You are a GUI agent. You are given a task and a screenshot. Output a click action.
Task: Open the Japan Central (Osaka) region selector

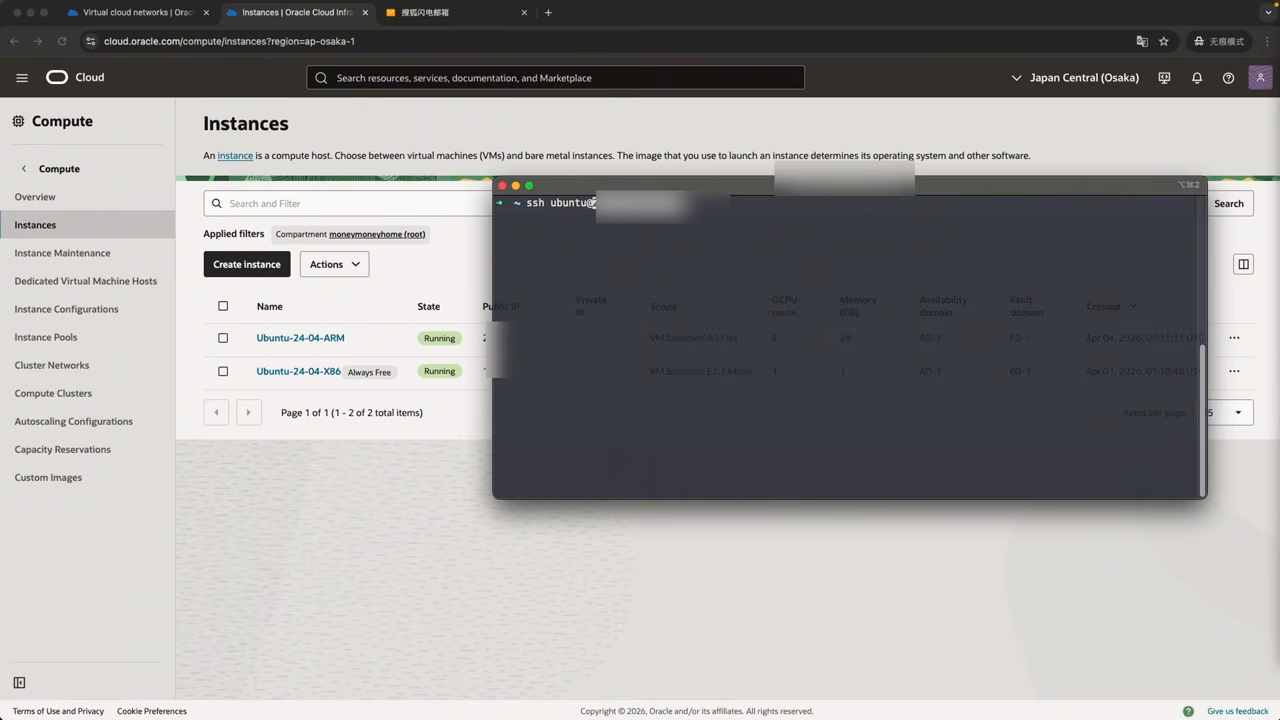click(x=1075, y=77)
